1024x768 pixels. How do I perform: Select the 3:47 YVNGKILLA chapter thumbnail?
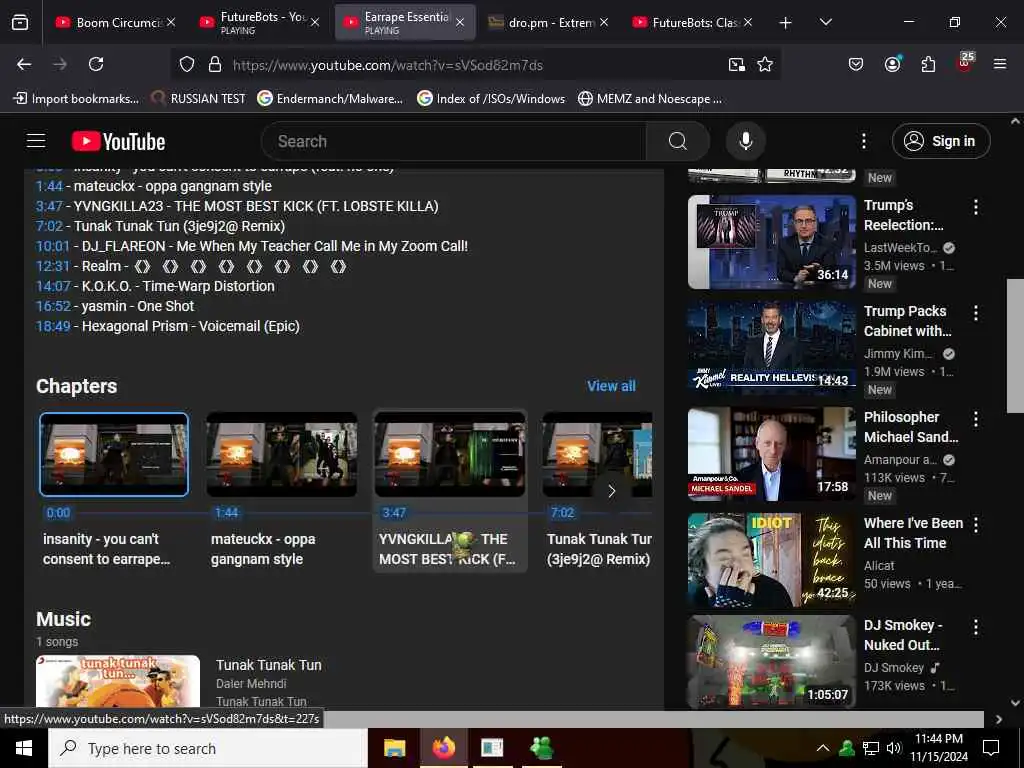point(450,455)
